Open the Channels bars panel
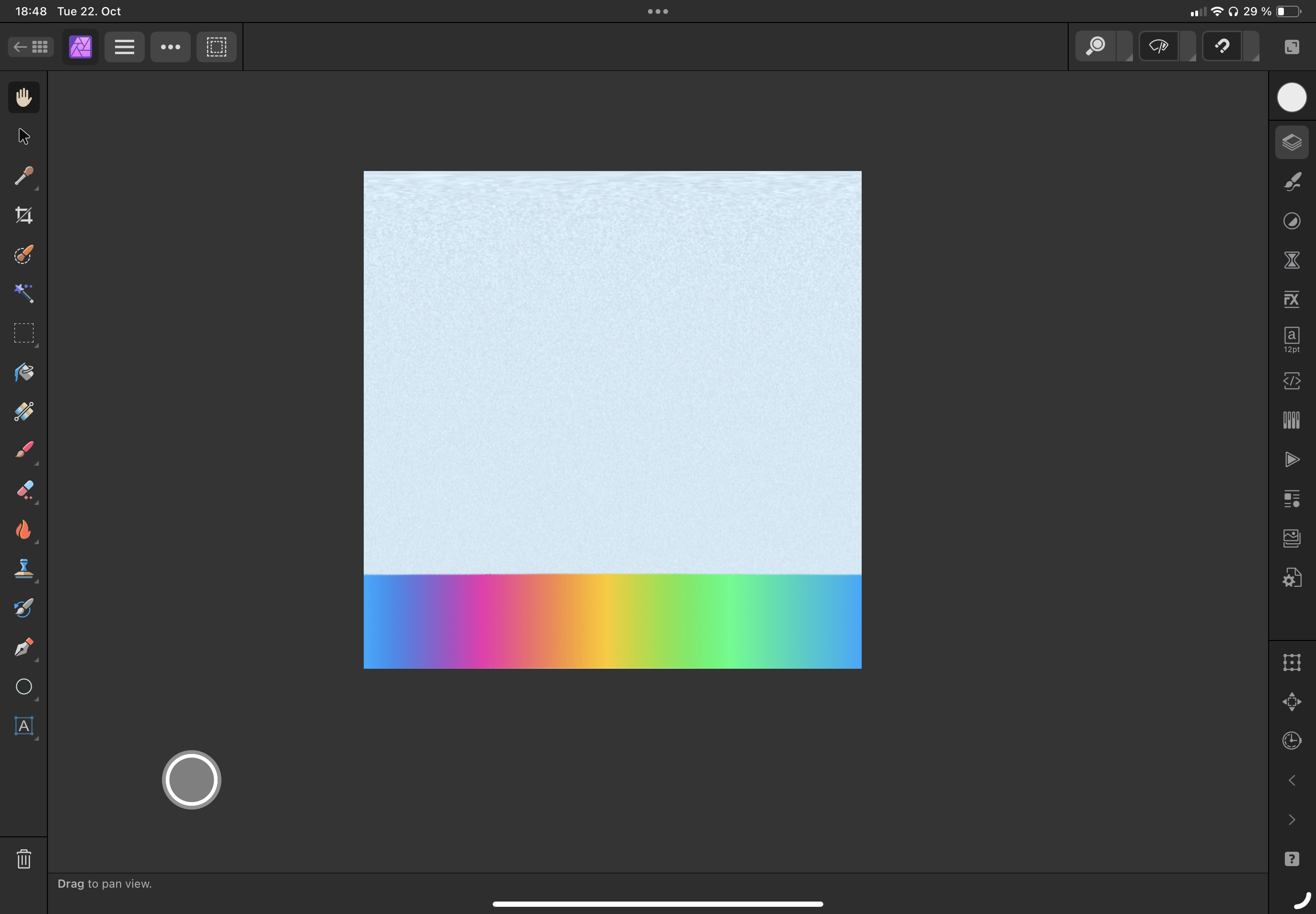This screenshot has height=914, width=1316. (x=1292, y=420)
